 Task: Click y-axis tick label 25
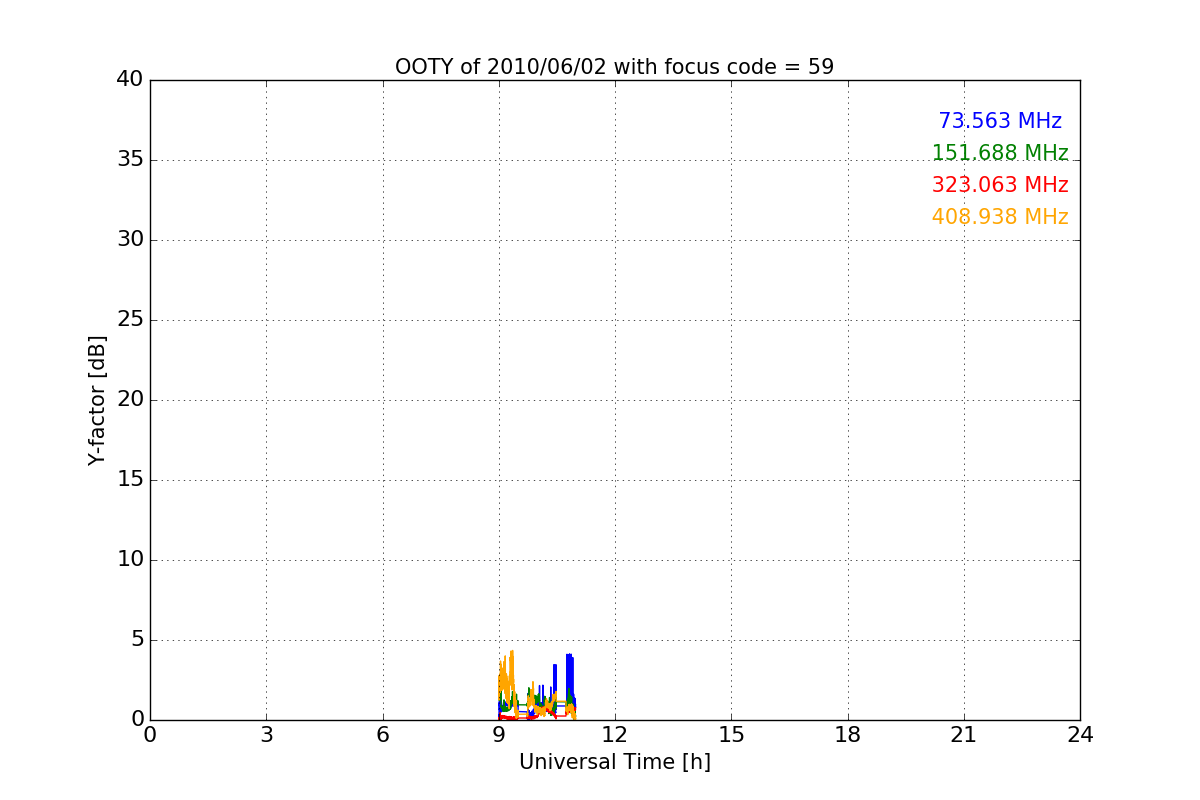(x=130, y=320)
